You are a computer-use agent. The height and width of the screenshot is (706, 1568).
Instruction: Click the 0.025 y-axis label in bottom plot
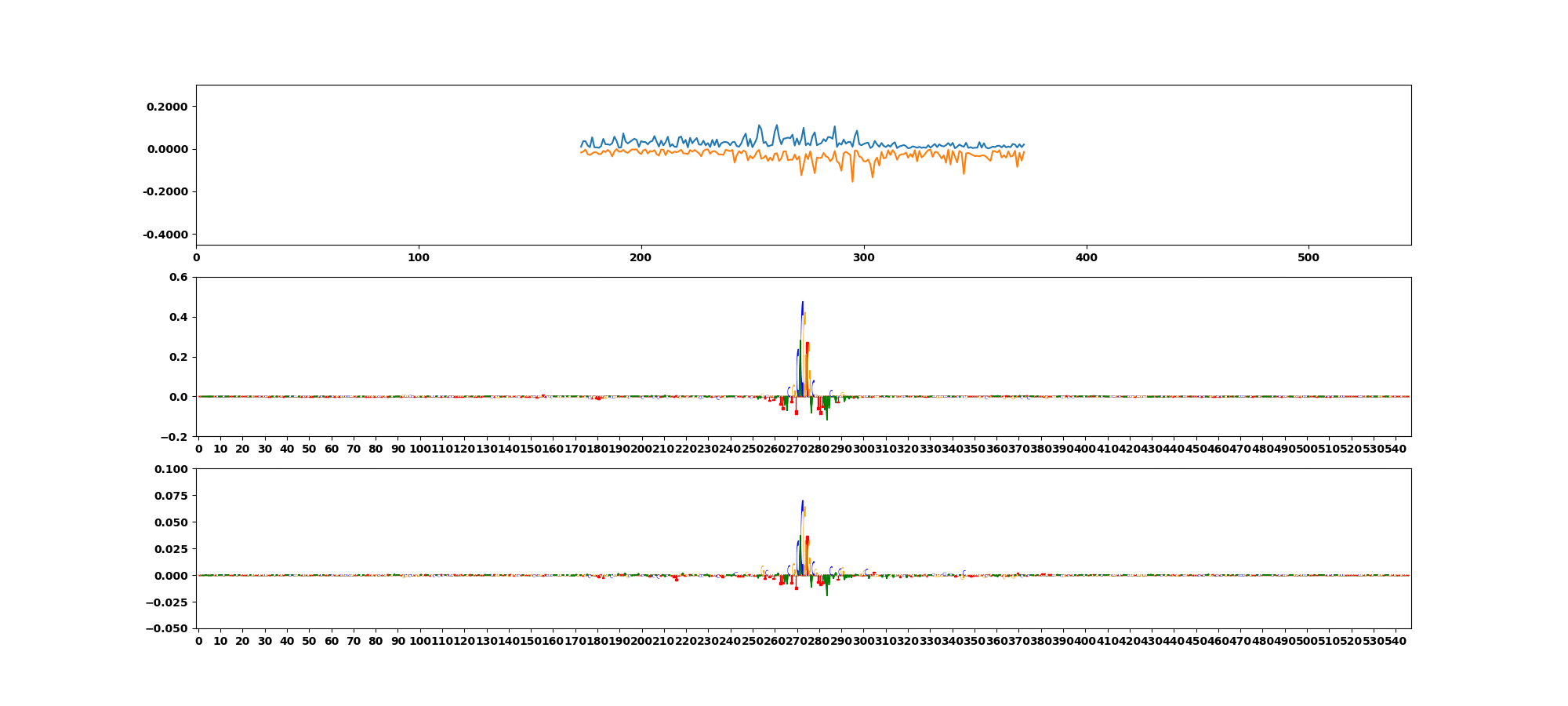pyautogui.click(x=172, y=549)
